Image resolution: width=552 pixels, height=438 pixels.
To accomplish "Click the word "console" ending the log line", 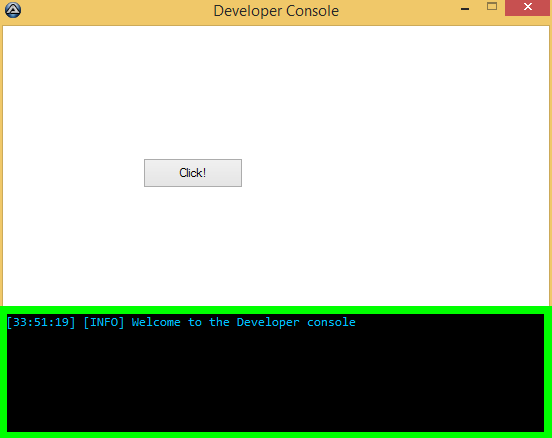I will pyautogui.click(x=331, y=323).
